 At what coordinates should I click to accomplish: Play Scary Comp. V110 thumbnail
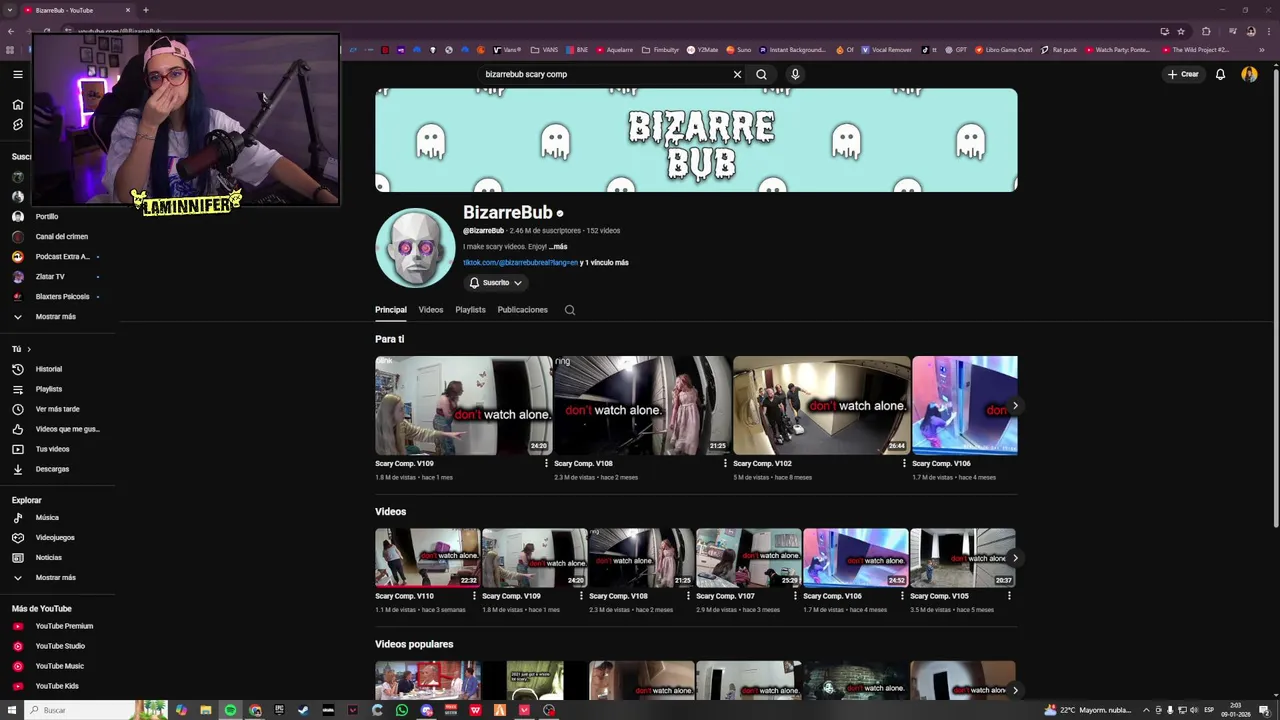tap(427, 558)
